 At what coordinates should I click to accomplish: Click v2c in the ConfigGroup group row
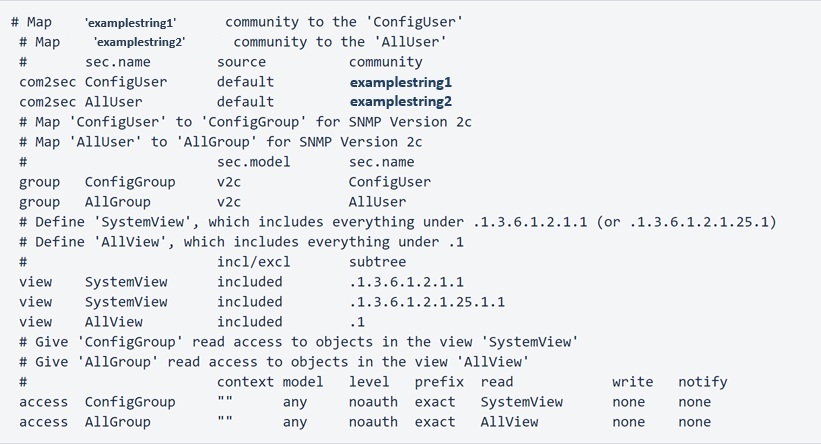pos(229,182)
